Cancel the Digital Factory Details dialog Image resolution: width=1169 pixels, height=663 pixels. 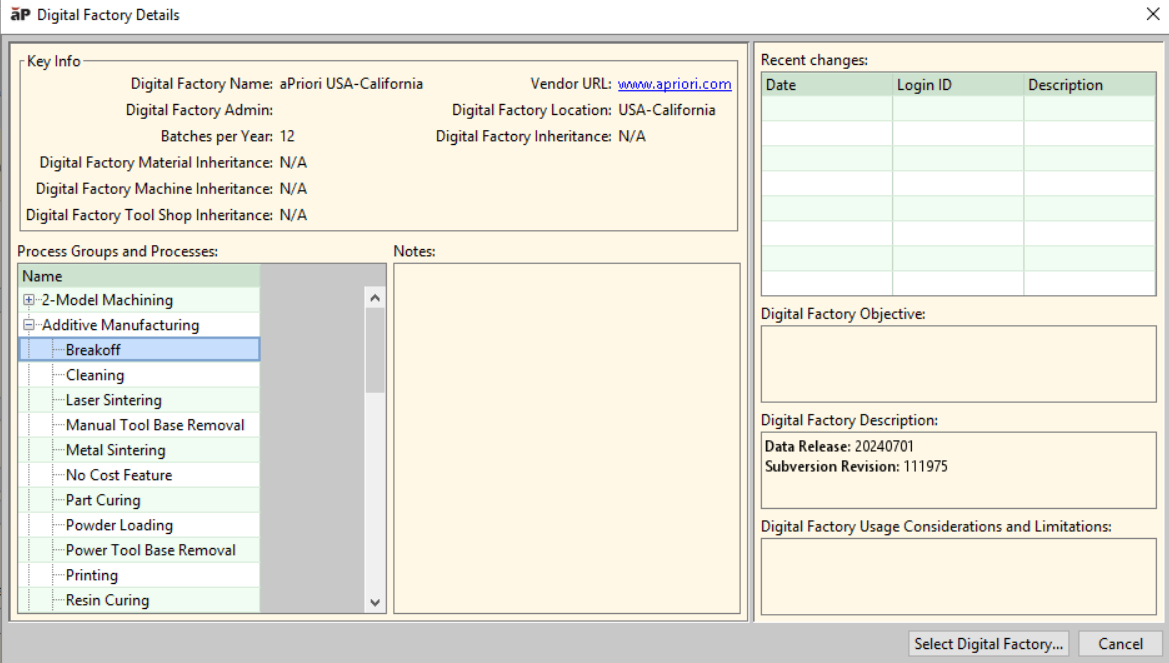(1121, 644)
